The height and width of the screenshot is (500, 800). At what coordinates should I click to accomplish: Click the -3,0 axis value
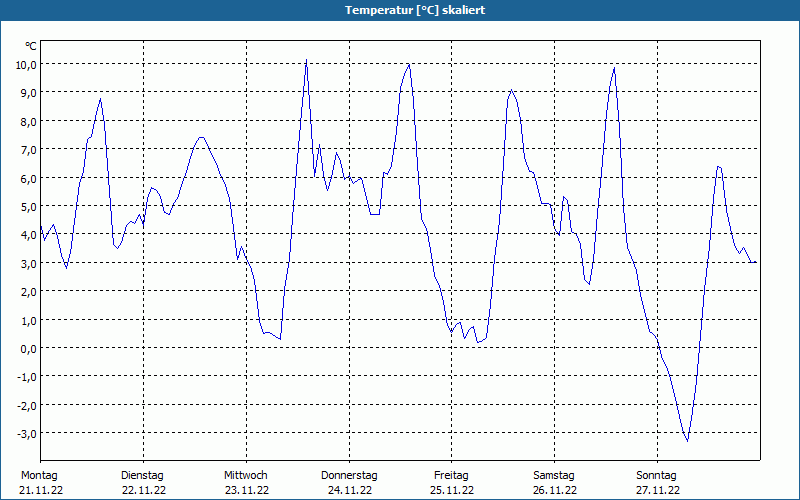point(27,434)
